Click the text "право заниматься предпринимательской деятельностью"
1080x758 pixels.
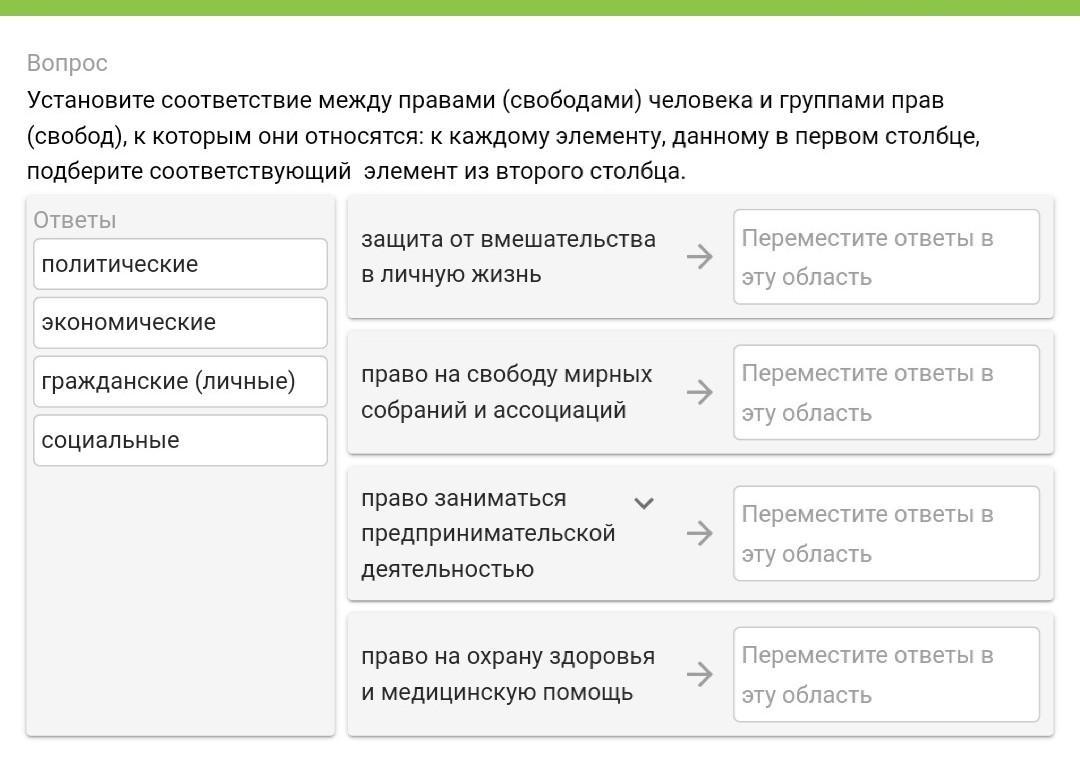(x=488, y=533)
